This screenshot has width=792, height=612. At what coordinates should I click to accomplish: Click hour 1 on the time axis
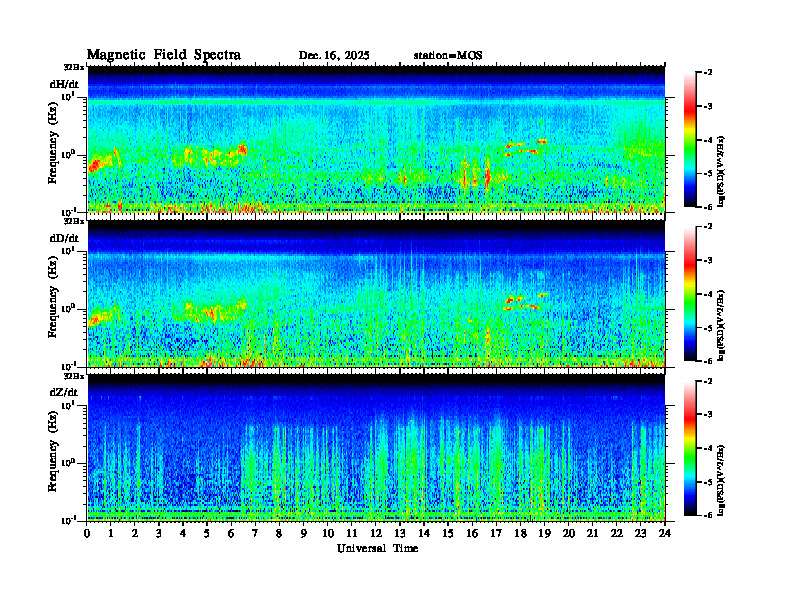111,533
